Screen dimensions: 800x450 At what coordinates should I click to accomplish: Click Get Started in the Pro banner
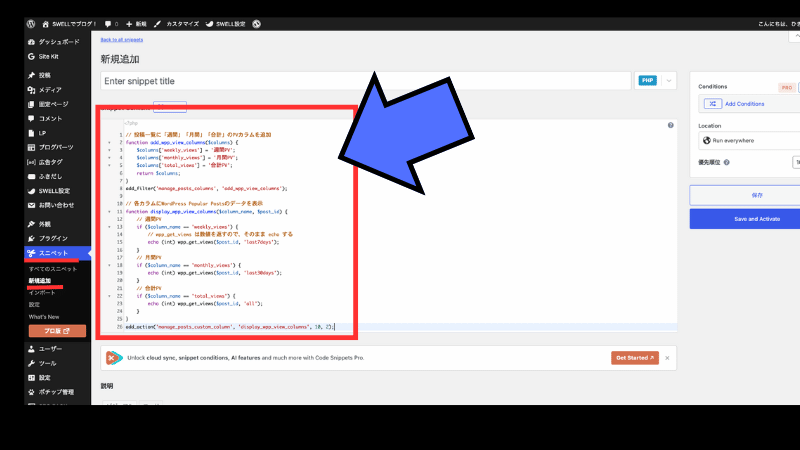(x=635, y=358)
